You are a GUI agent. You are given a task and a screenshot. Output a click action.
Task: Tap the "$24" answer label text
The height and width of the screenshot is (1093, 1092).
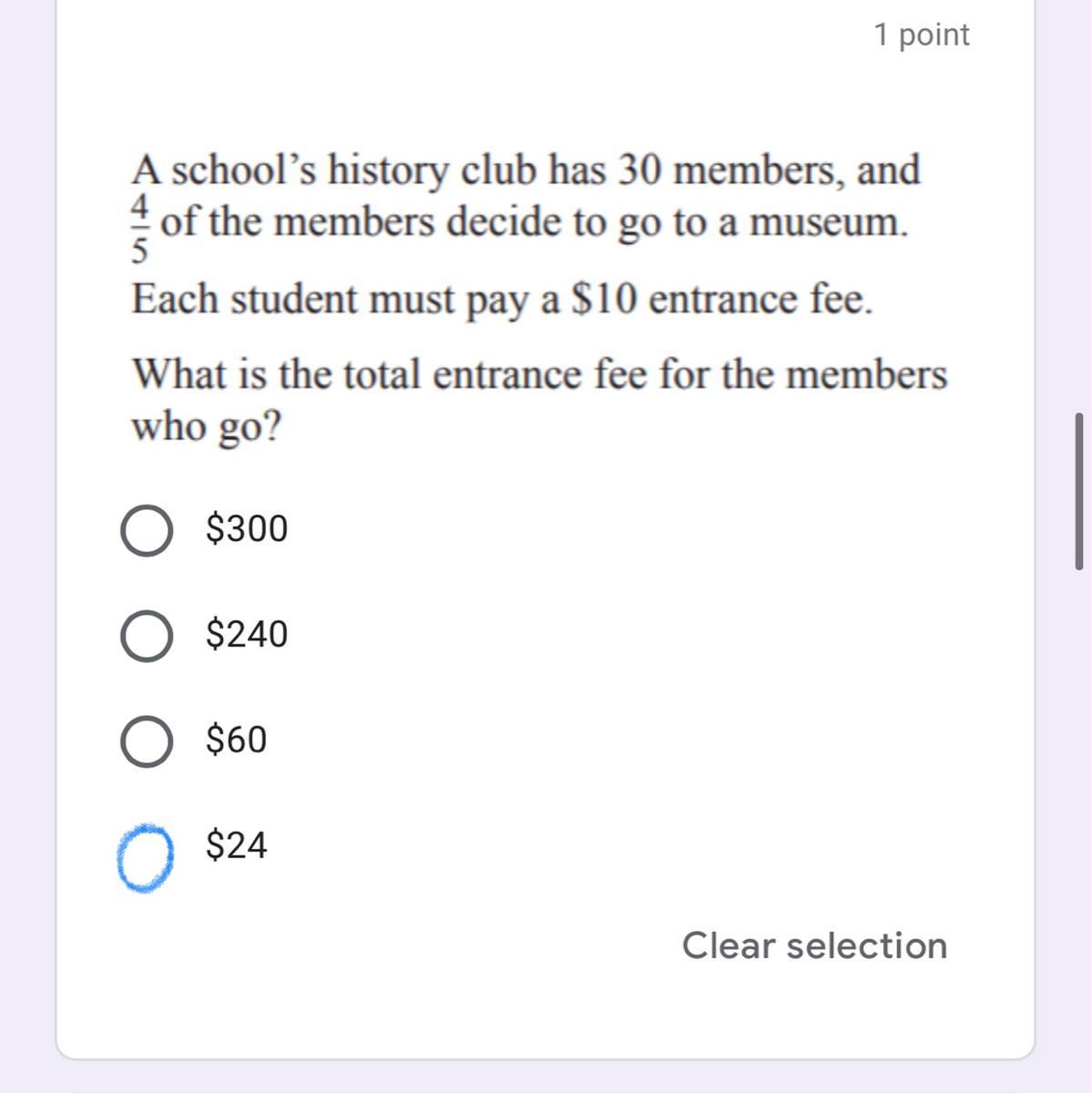click(x=237, y=846)
